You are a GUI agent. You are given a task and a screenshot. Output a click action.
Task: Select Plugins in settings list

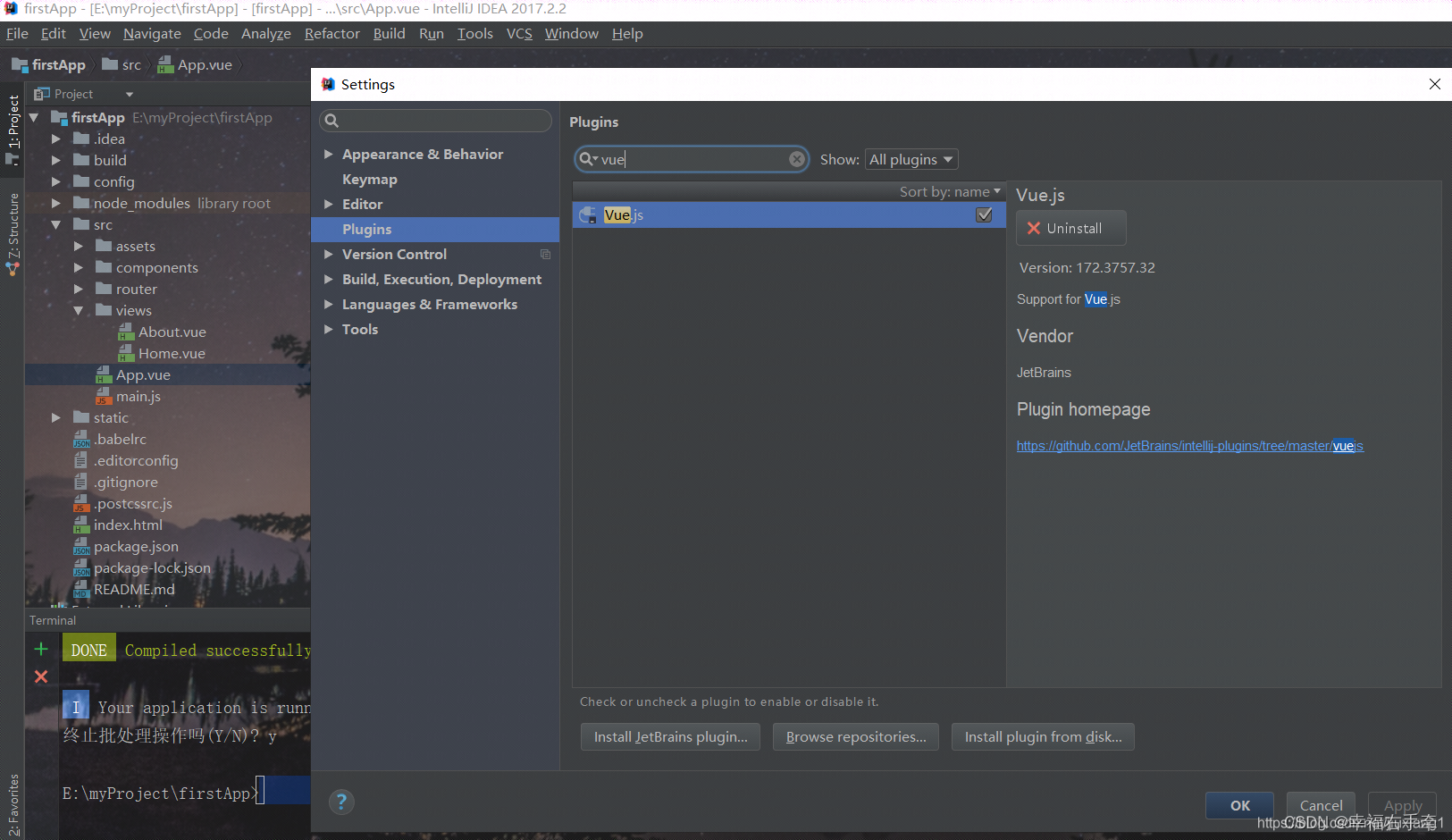[x=435, y=229]
